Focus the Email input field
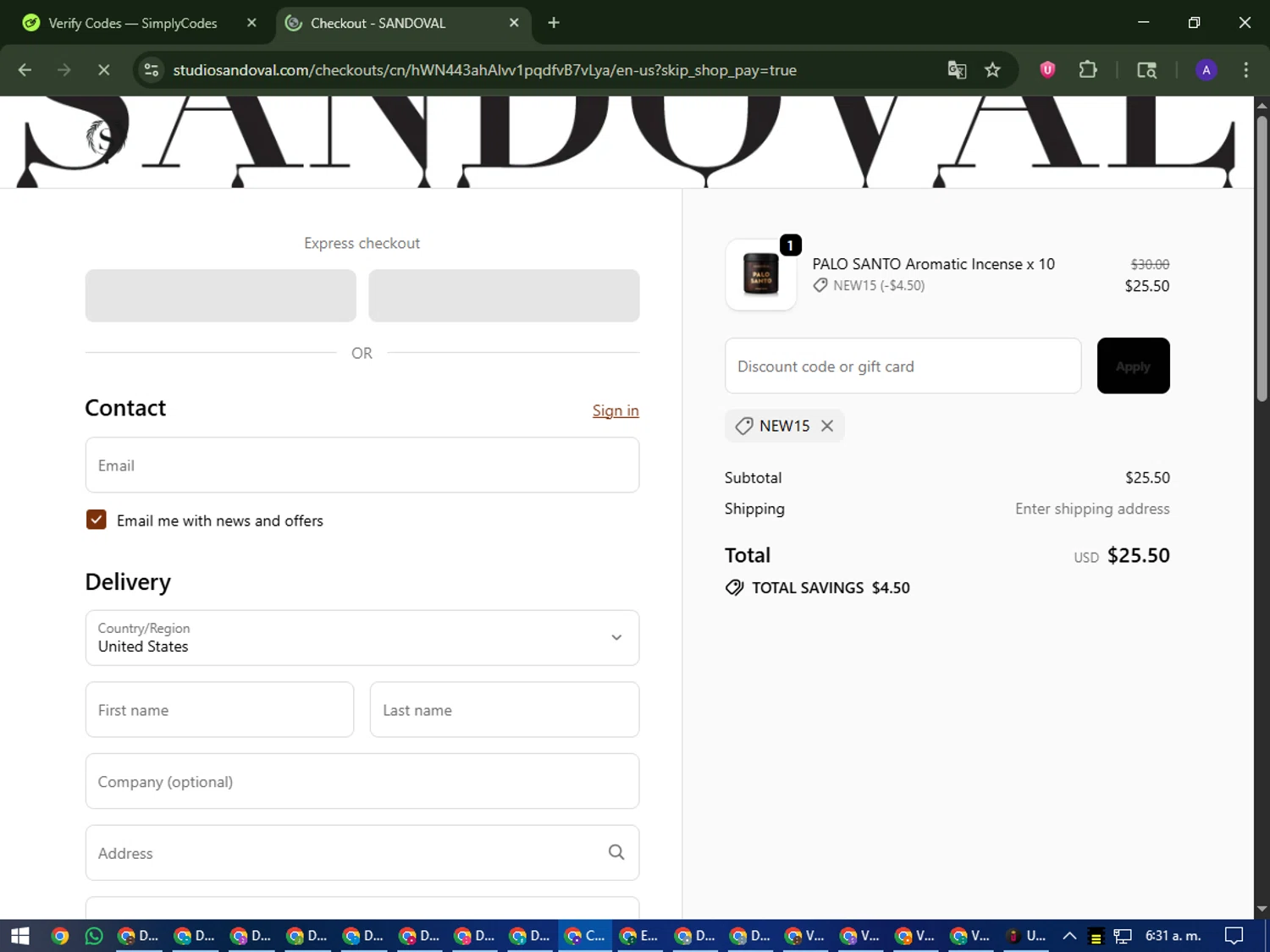The height and width of the screenshot is (952, 1270). [x=362, y=465]
